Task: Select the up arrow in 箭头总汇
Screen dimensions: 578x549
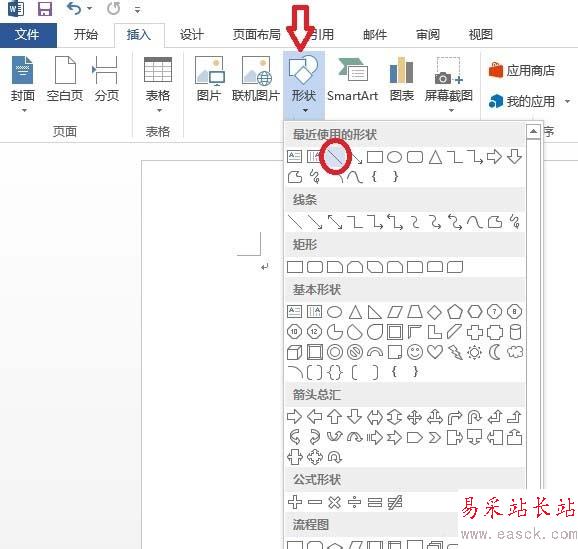Action: (x=334, y=417)
